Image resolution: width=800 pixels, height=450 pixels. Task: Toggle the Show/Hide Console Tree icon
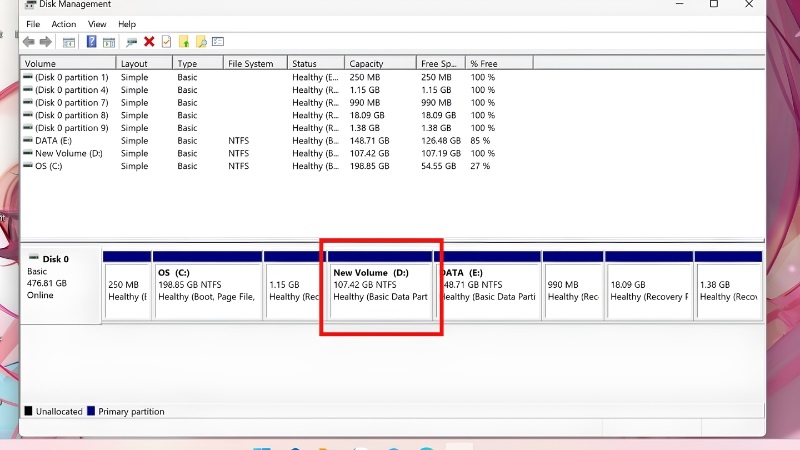(69, 42)
